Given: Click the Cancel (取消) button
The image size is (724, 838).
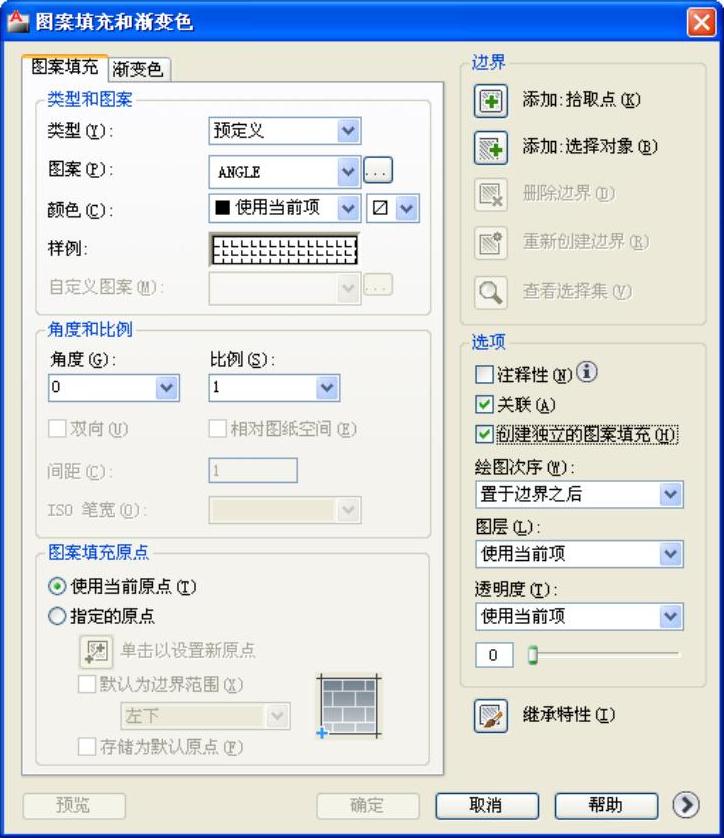Looking at the screenshot, I should (487, 805).
